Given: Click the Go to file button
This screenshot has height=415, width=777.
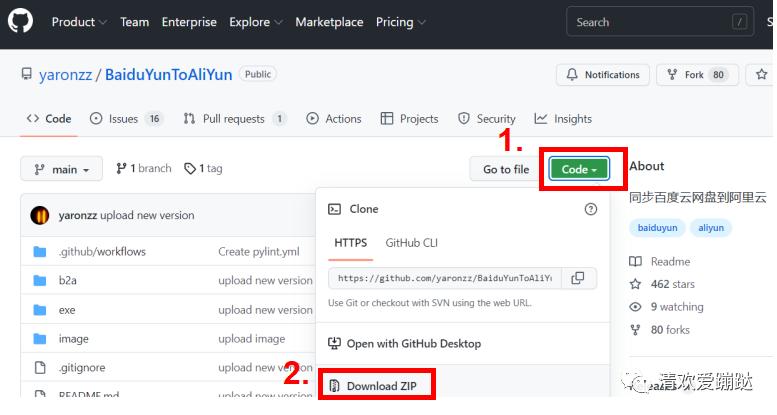Looking at the screenshot, I should (506, 169).
